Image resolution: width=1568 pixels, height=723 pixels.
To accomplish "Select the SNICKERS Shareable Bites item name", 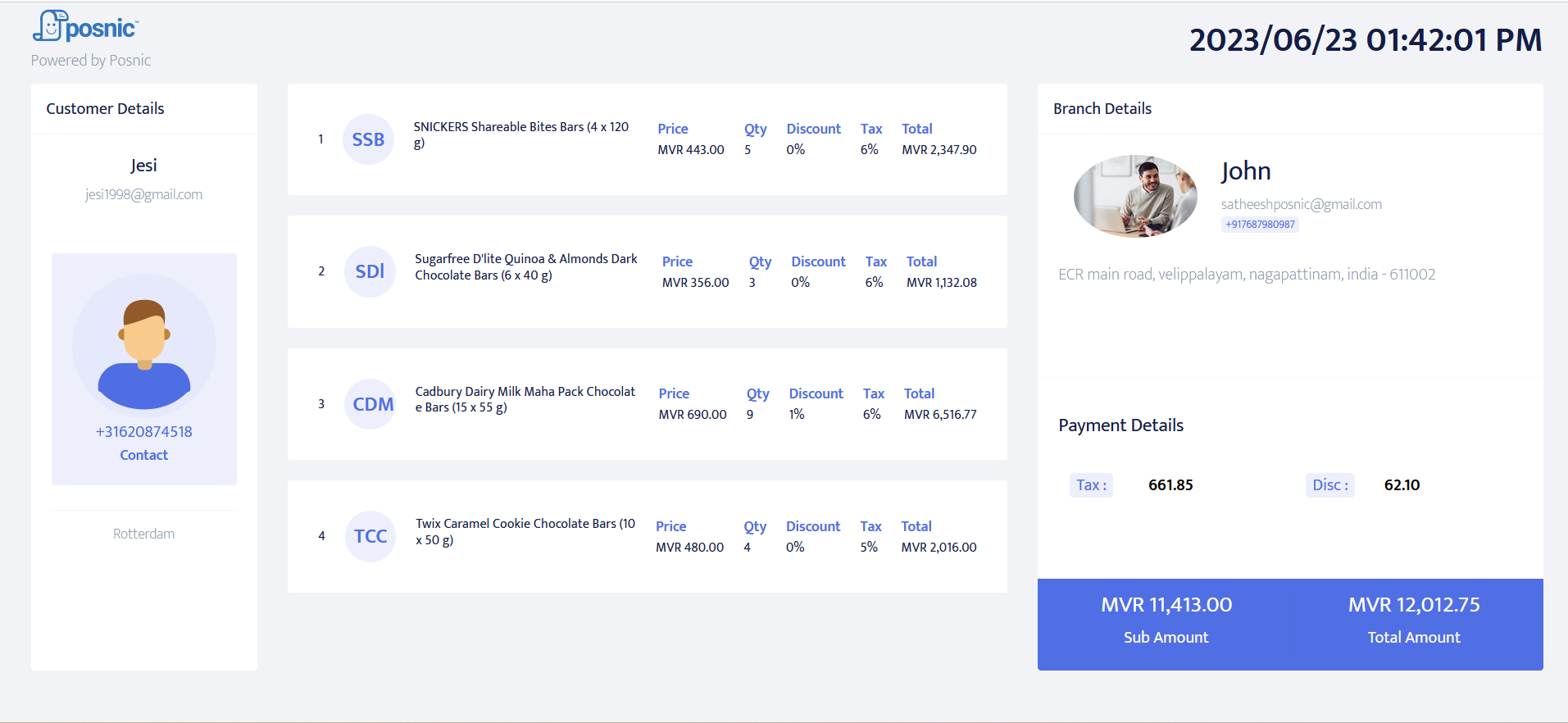I will point(520,134).
